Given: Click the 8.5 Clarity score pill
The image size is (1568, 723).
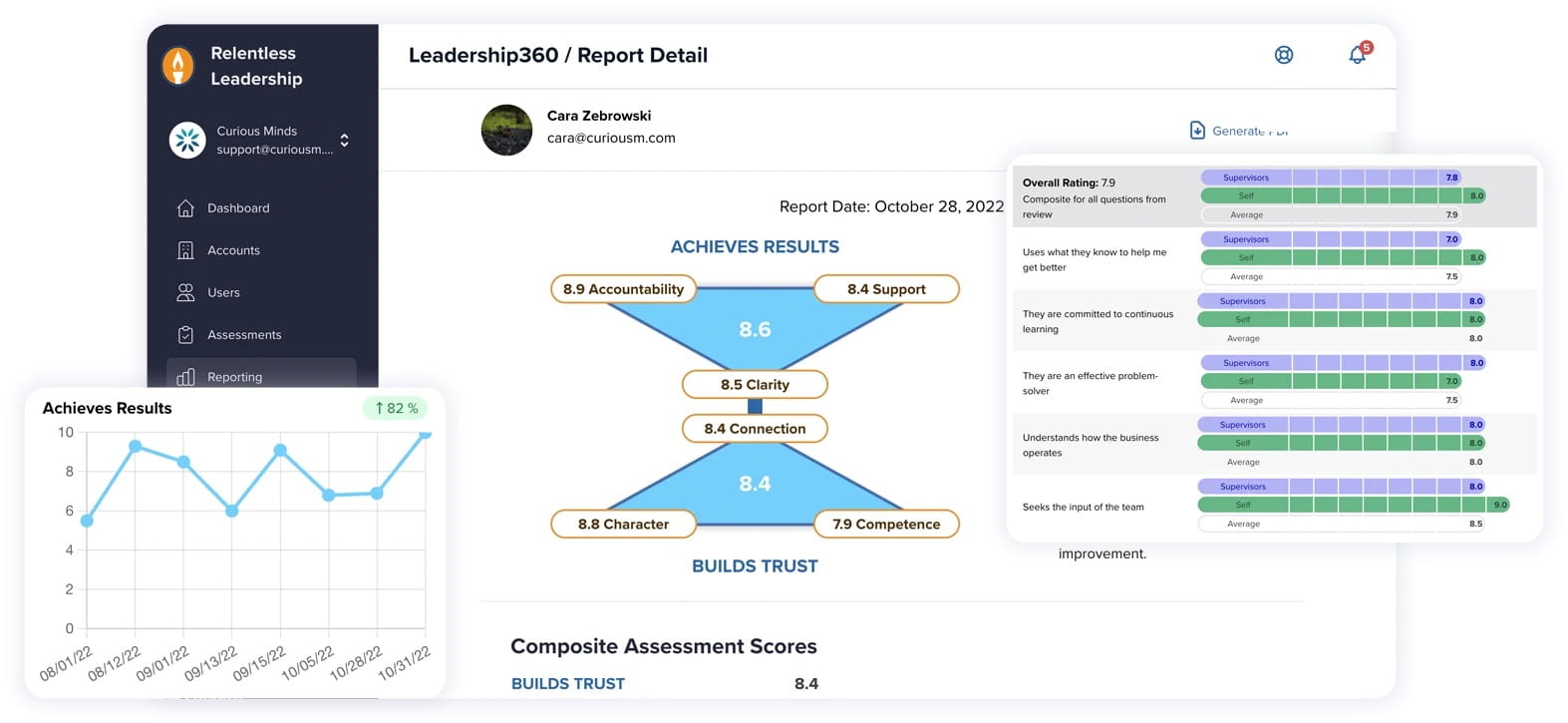Looking at the screenshot, I should pos(755,385).
